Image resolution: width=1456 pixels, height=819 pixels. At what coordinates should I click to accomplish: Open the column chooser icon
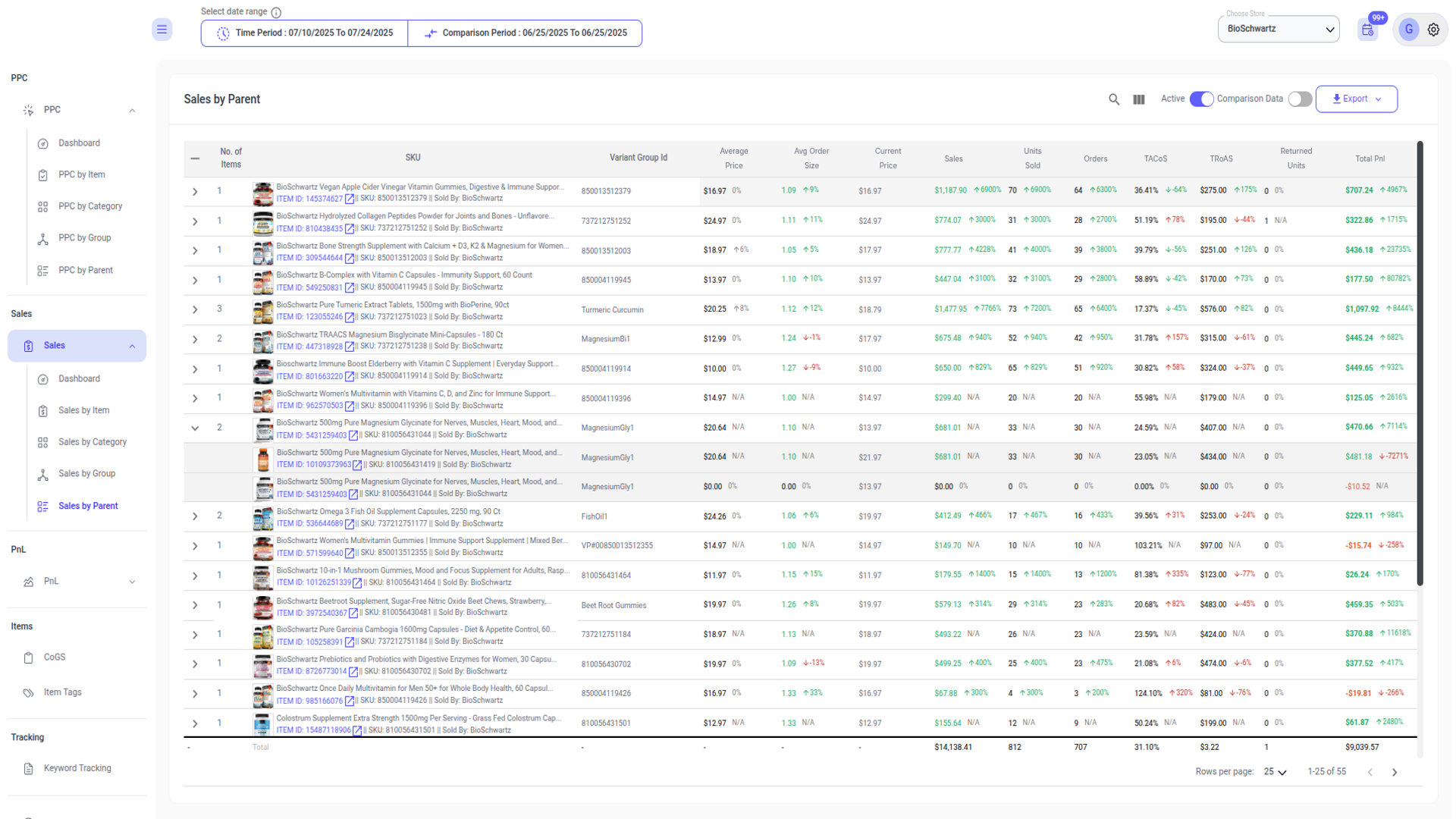[1138, 99]
